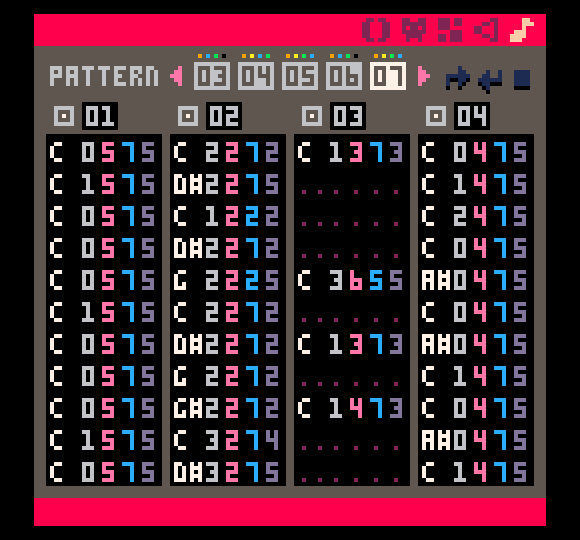Toggle channel 02 enable checkbox
The height and width of the screenshot is (540, 580).
point(188,116)
